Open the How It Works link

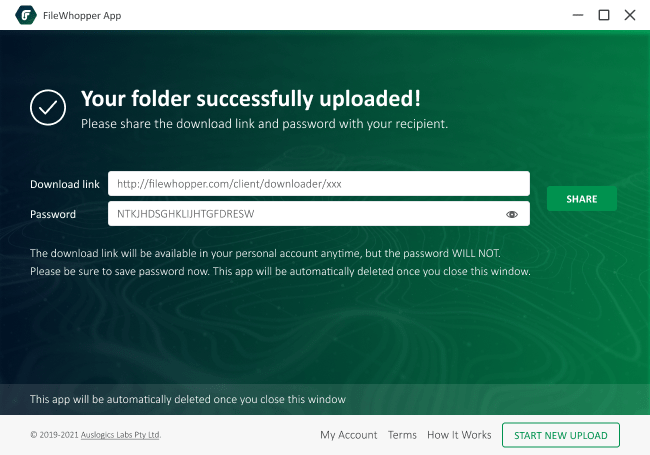click(x=459, y=435)
